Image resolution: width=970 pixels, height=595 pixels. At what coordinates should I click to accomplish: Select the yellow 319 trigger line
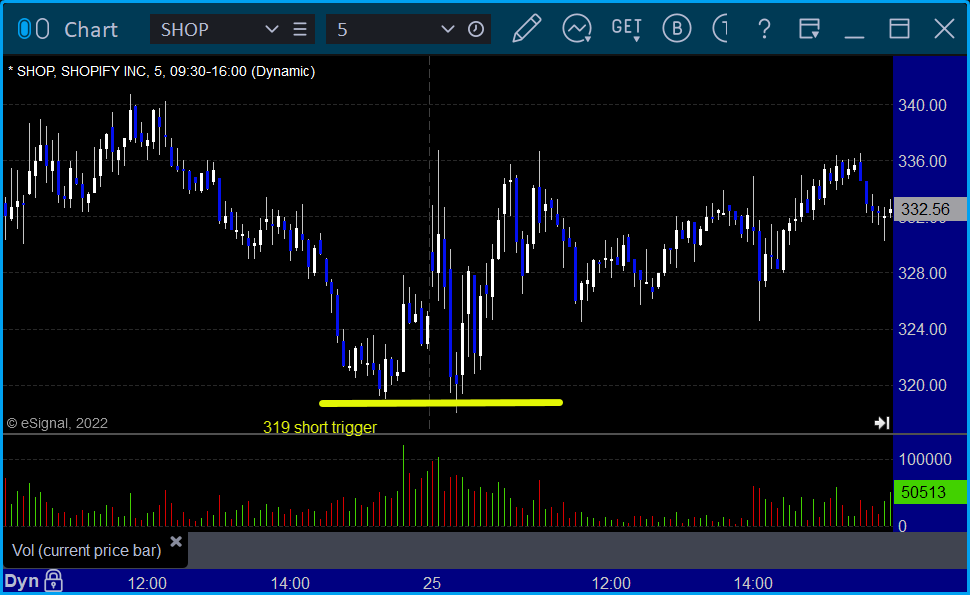coord(440,403)
